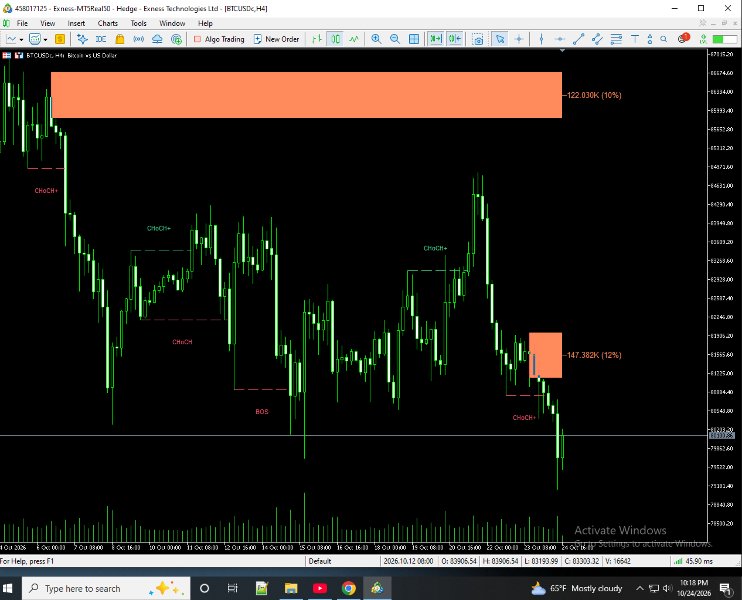
Task: Toggle chart auto-scroll to latest bar
Action: pos(435,39)
